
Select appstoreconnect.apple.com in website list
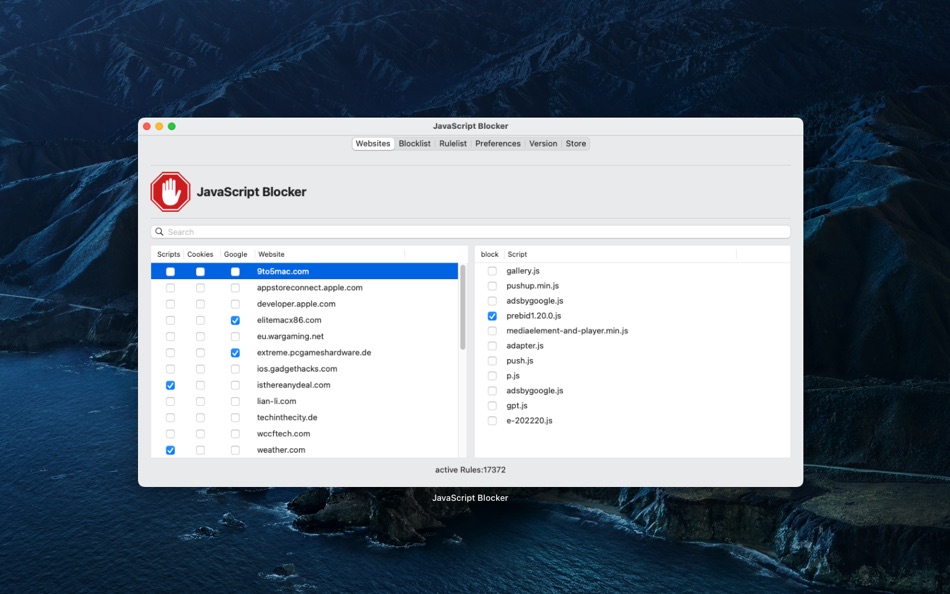[x=310, y=288]
